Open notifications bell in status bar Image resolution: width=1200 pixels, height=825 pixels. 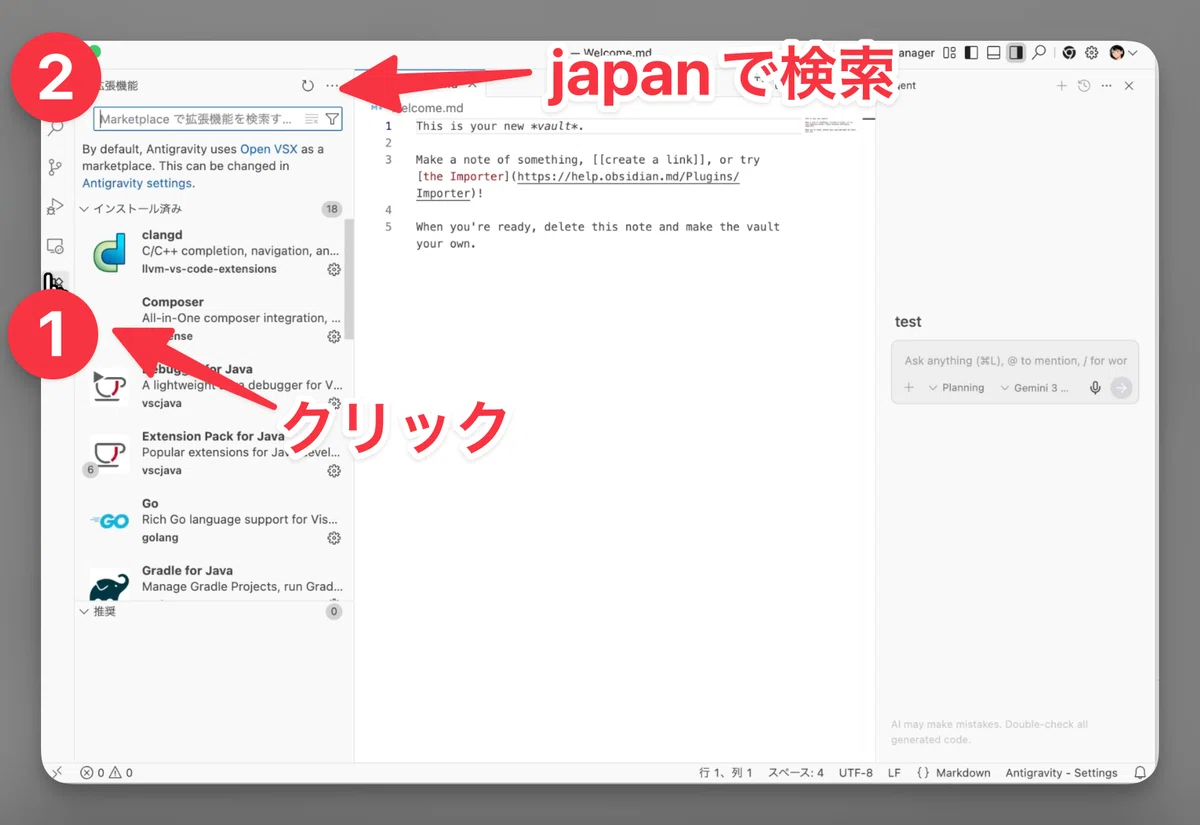pyautogui.click(x=1140, y=772)
